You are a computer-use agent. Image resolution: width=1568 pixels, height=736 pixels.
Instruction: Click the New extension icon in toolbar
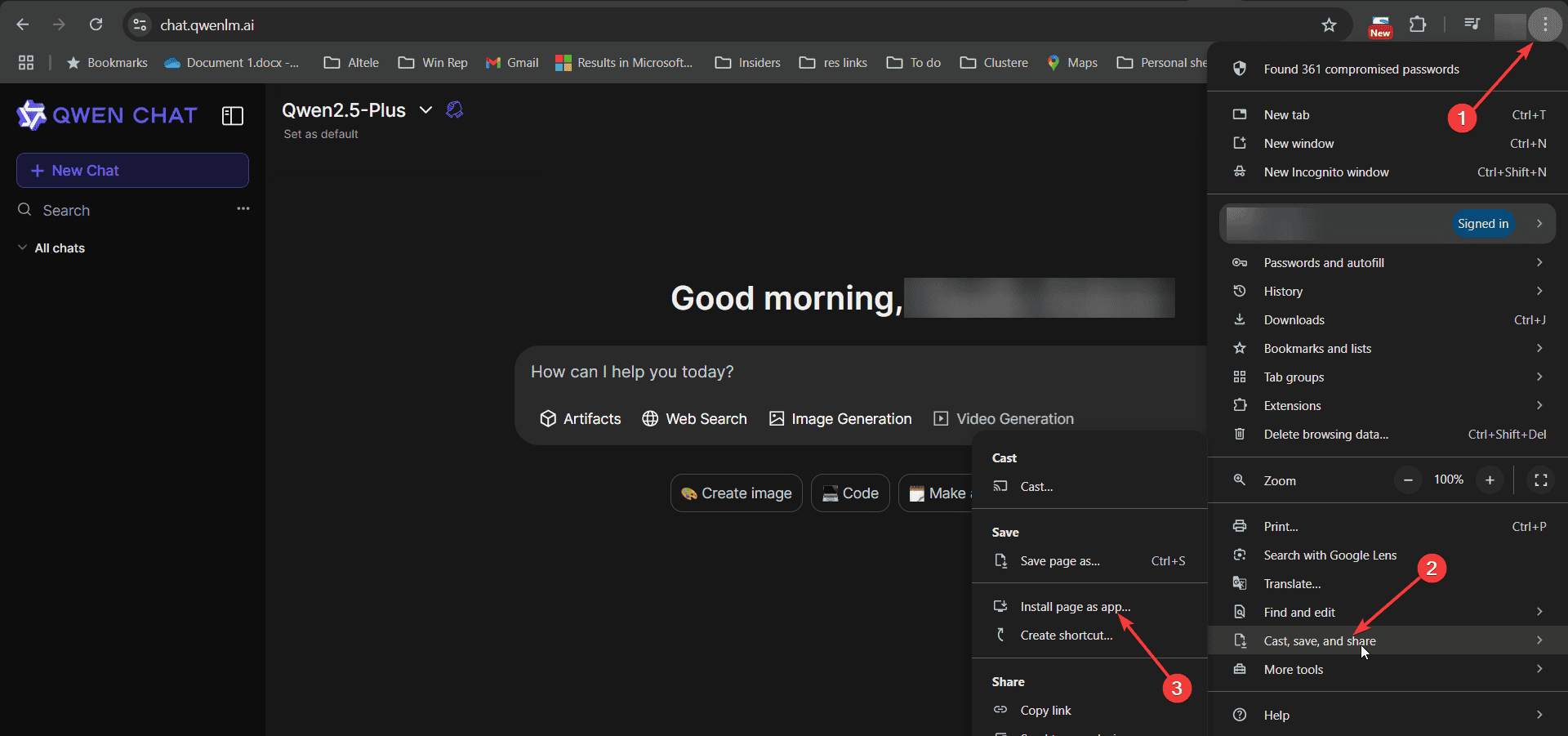1380,25
